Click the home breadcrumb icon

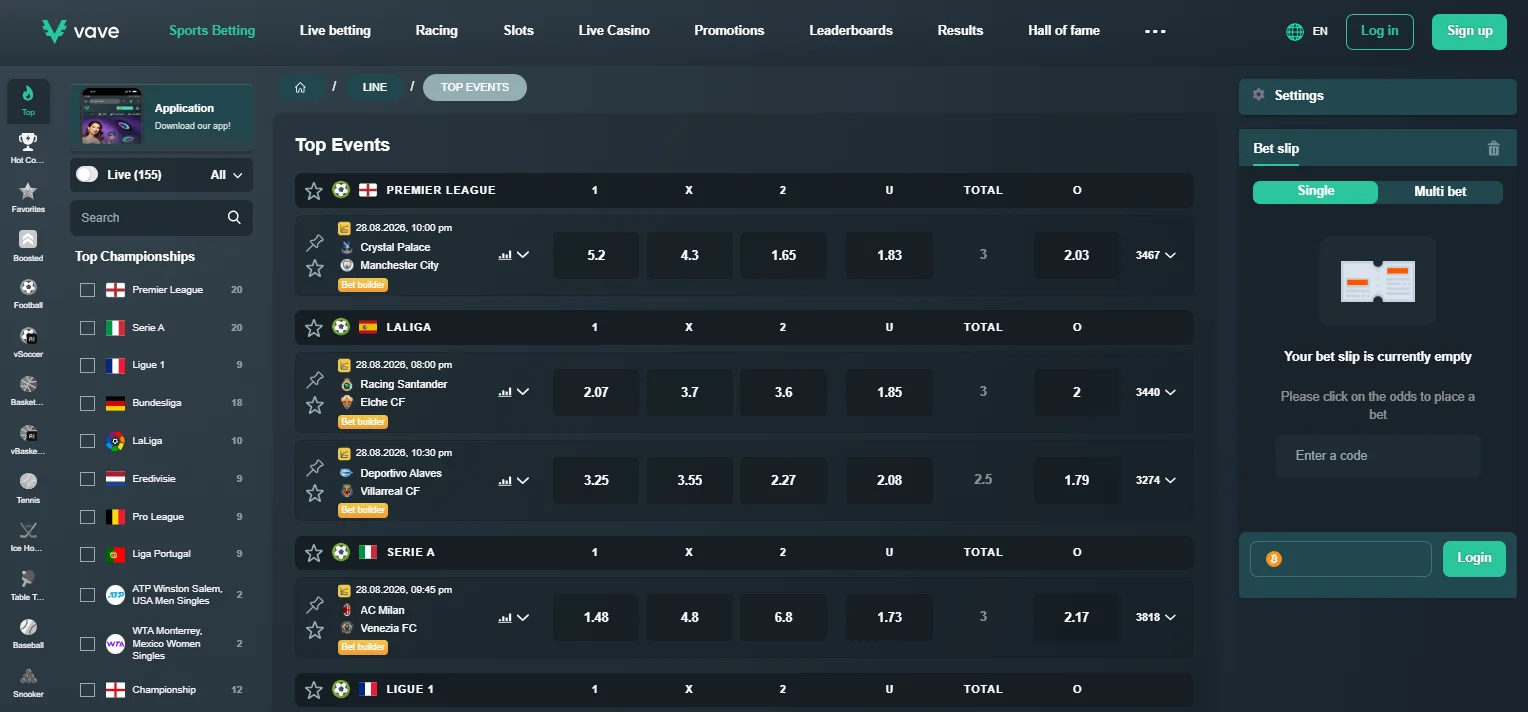[x=300, y=87]
